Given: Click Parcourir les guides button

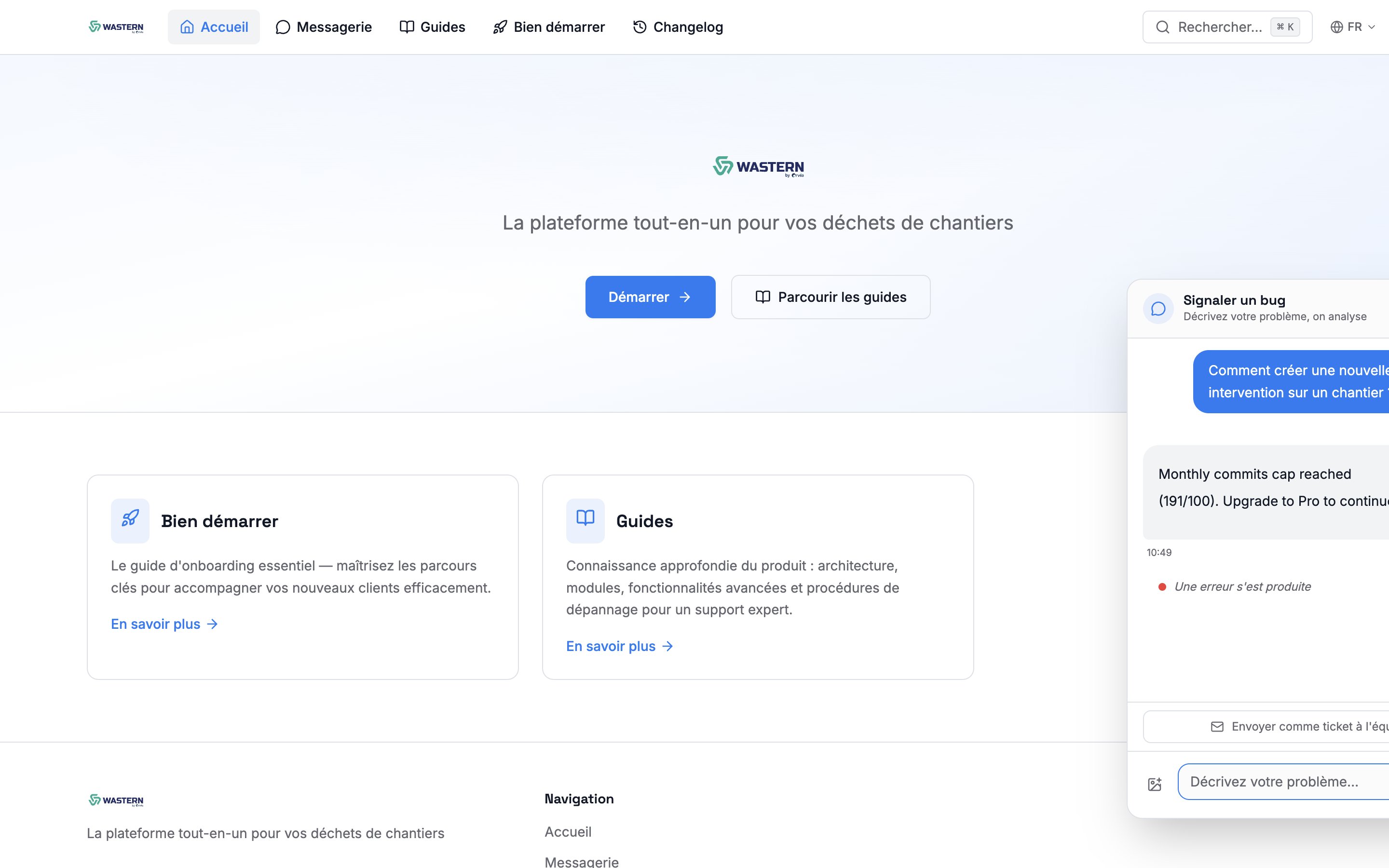Looking at the screenshot, I should (831, 297).
